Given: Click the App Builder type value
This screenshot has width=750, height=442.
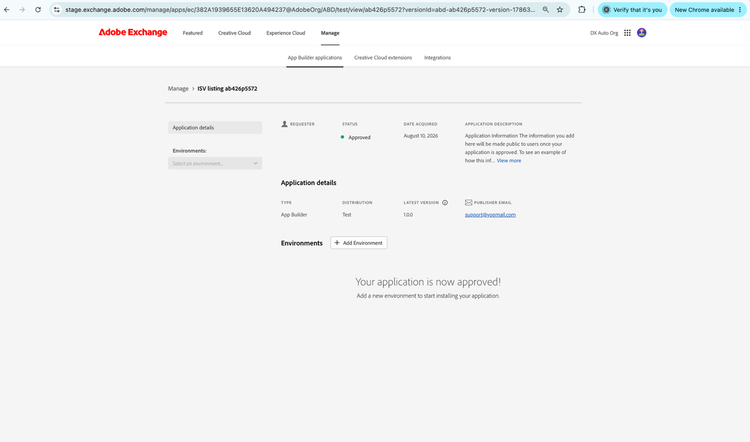Looking at the screenshot, I should [x=294, y=215].
